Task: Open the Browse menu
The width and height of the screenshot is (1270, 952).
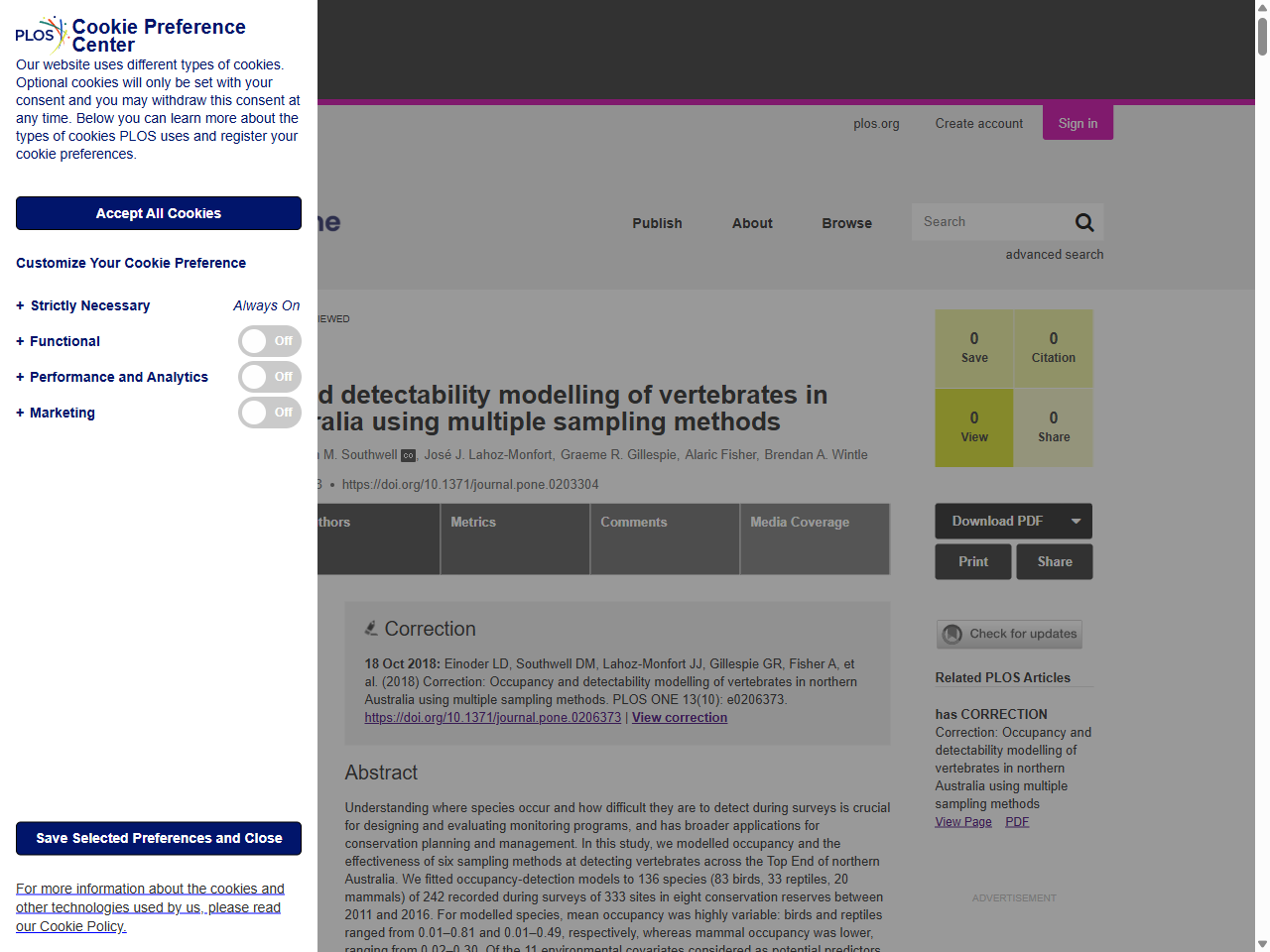Action: pyautogui.click(x=846, y=223)
